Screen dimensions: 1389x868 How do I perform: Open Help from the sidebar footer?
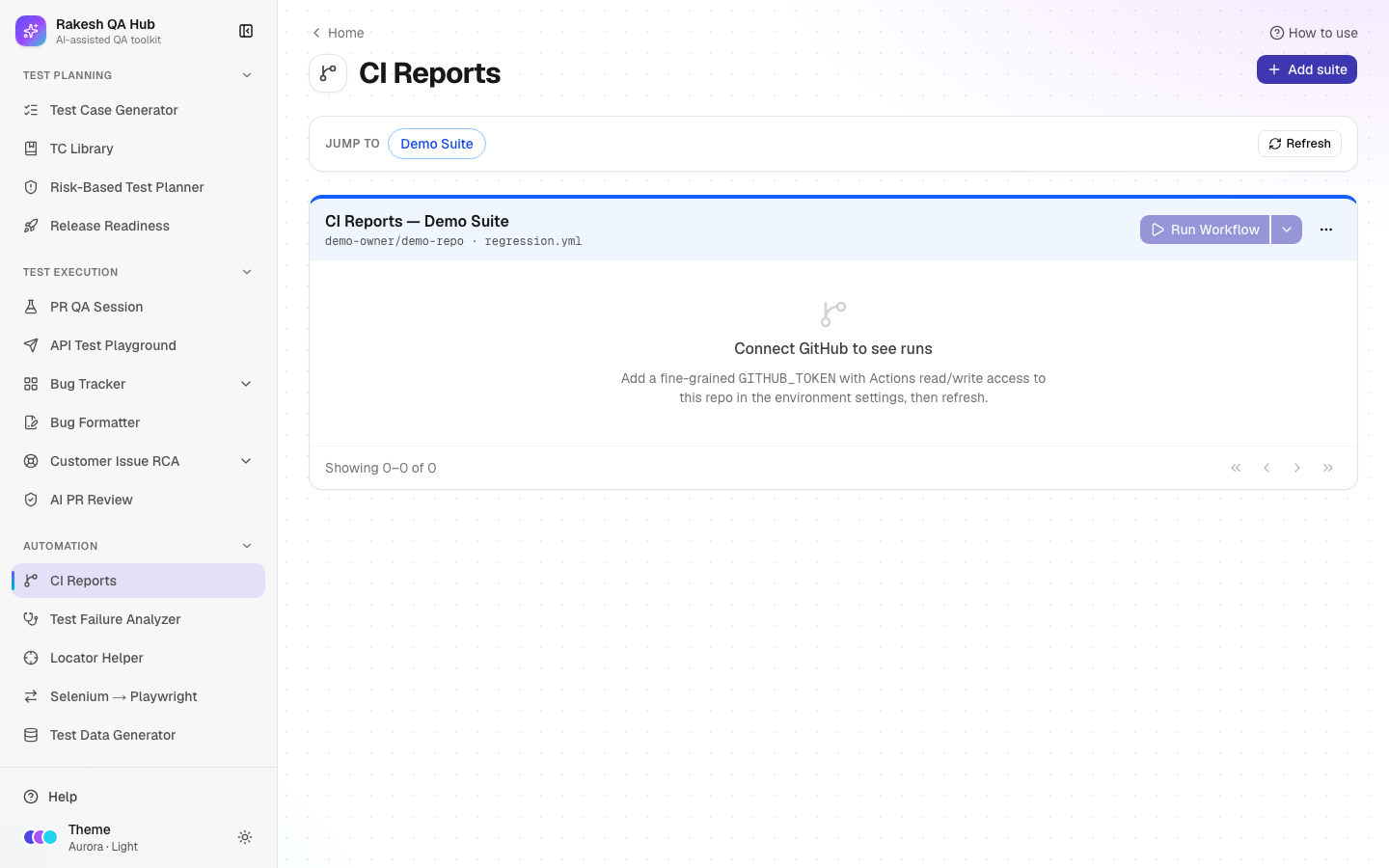[138, 797]
